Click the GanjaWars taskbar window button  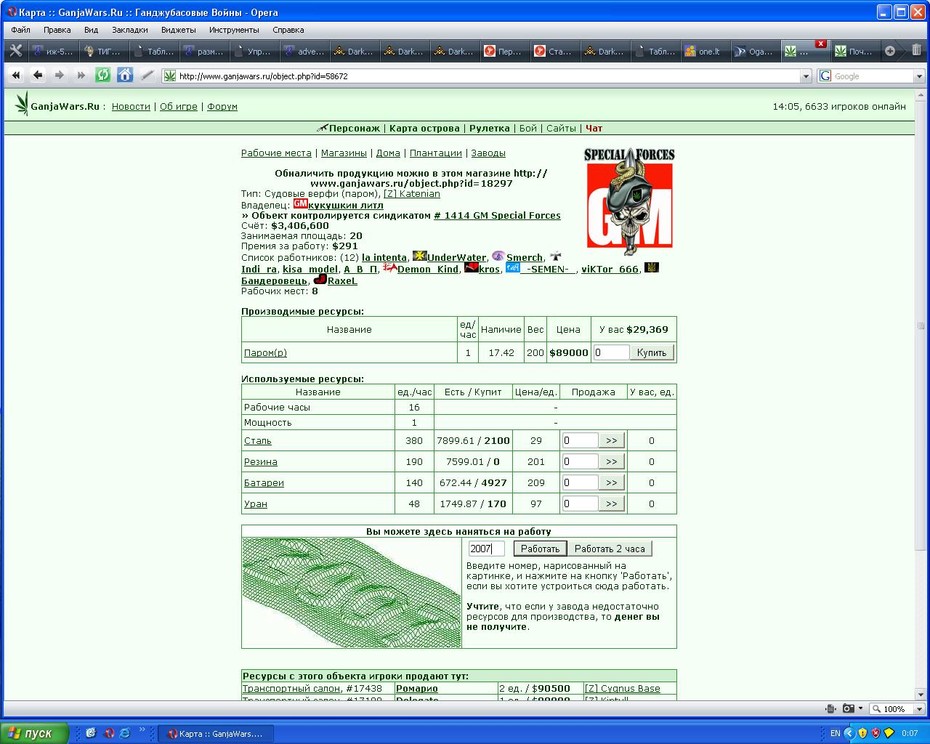pyautogui.click(x=216, y=734)
